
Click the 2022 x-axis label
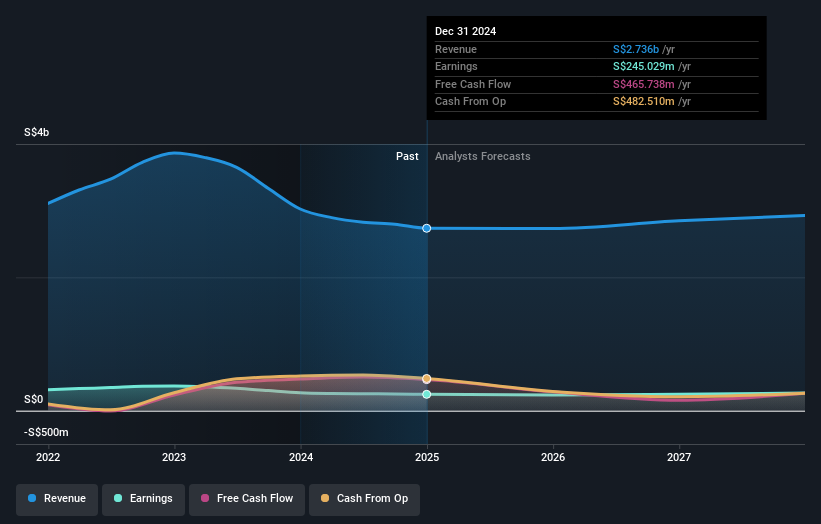(x=48, y=458)
